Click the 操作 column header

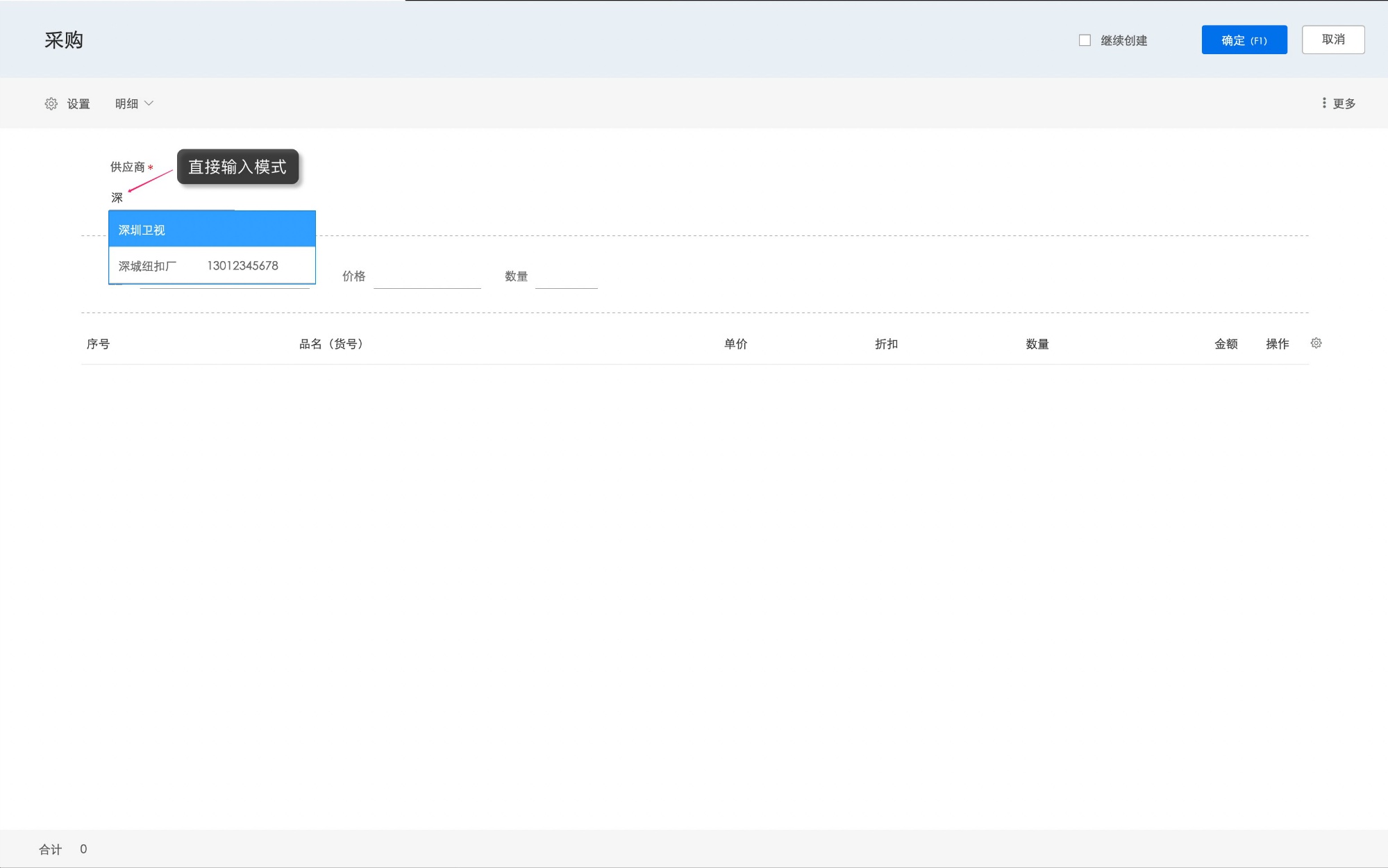[1277, 344]
